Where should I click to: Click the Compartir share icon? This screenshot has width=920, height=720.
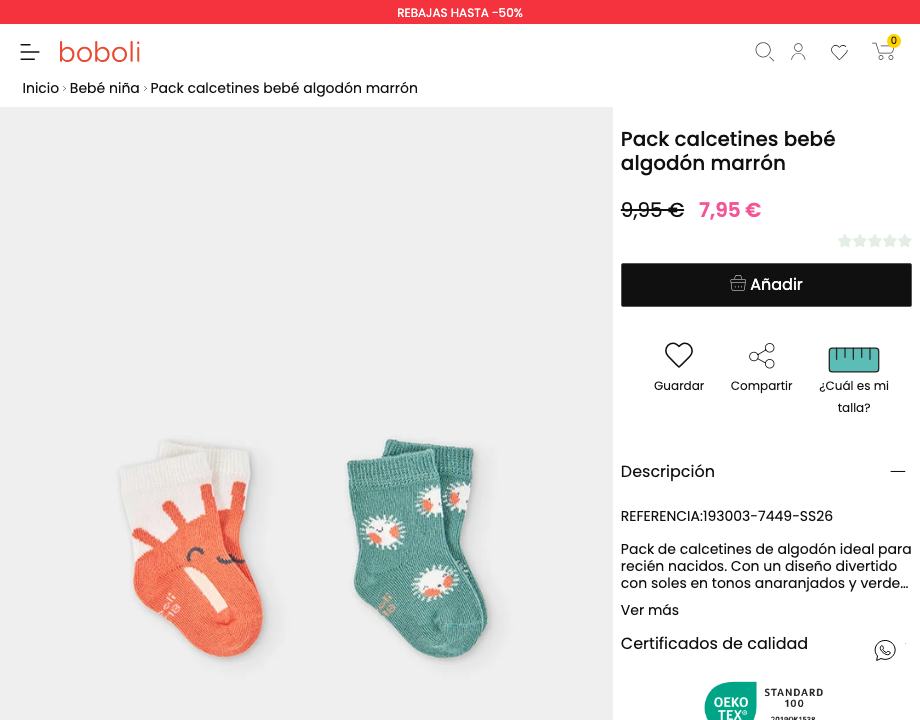pos(762,356)
